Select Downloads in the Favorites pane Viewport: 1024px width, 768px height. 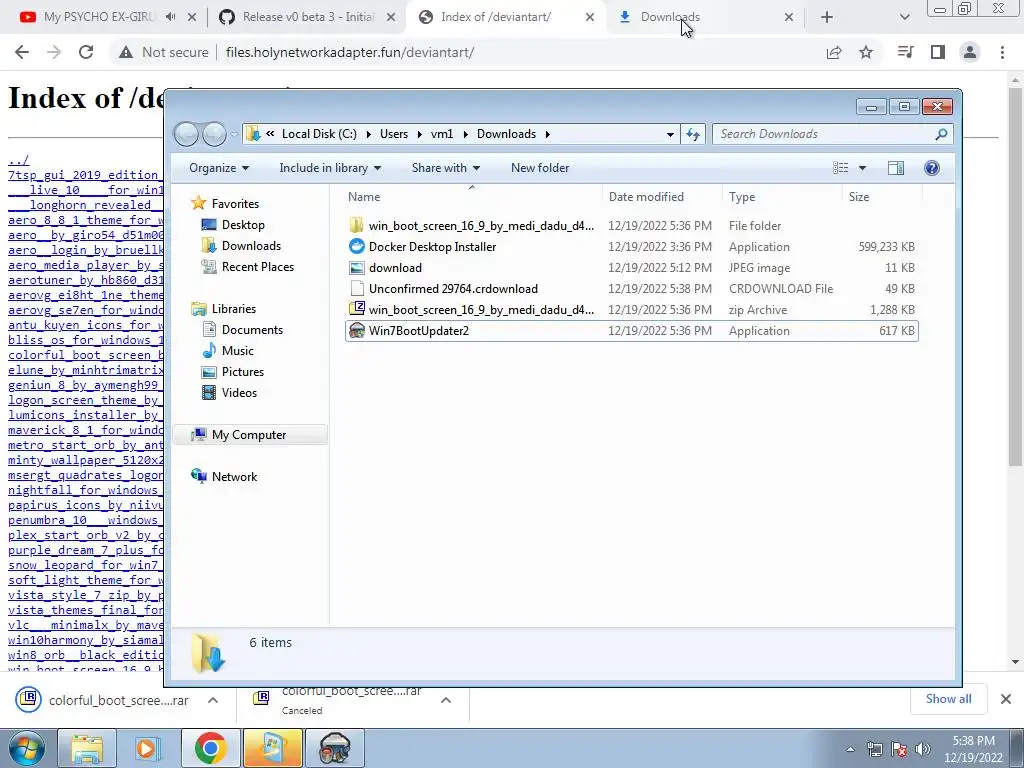251,246
